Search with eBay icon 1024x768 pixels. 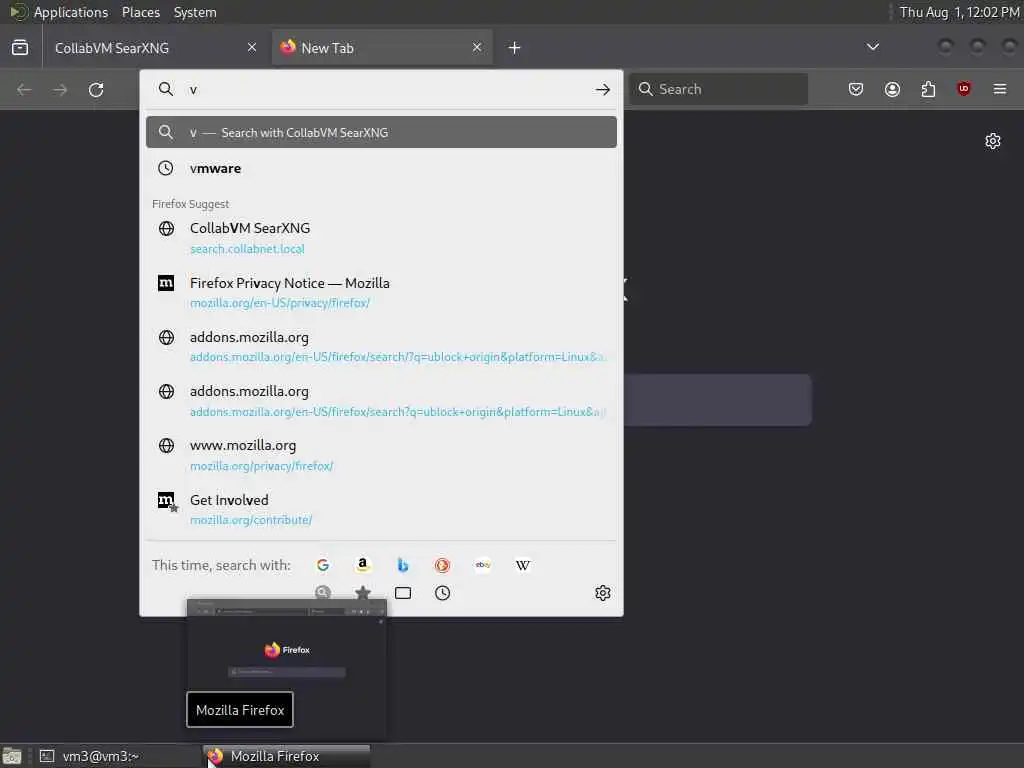(483, 566)
